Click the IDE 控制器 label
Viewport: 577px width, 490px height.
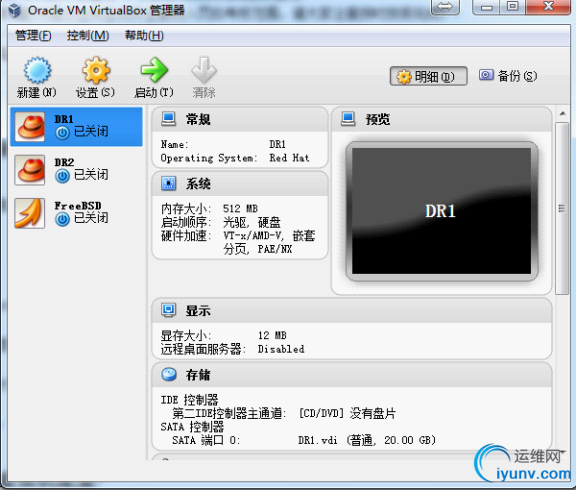tap(189, 400)
